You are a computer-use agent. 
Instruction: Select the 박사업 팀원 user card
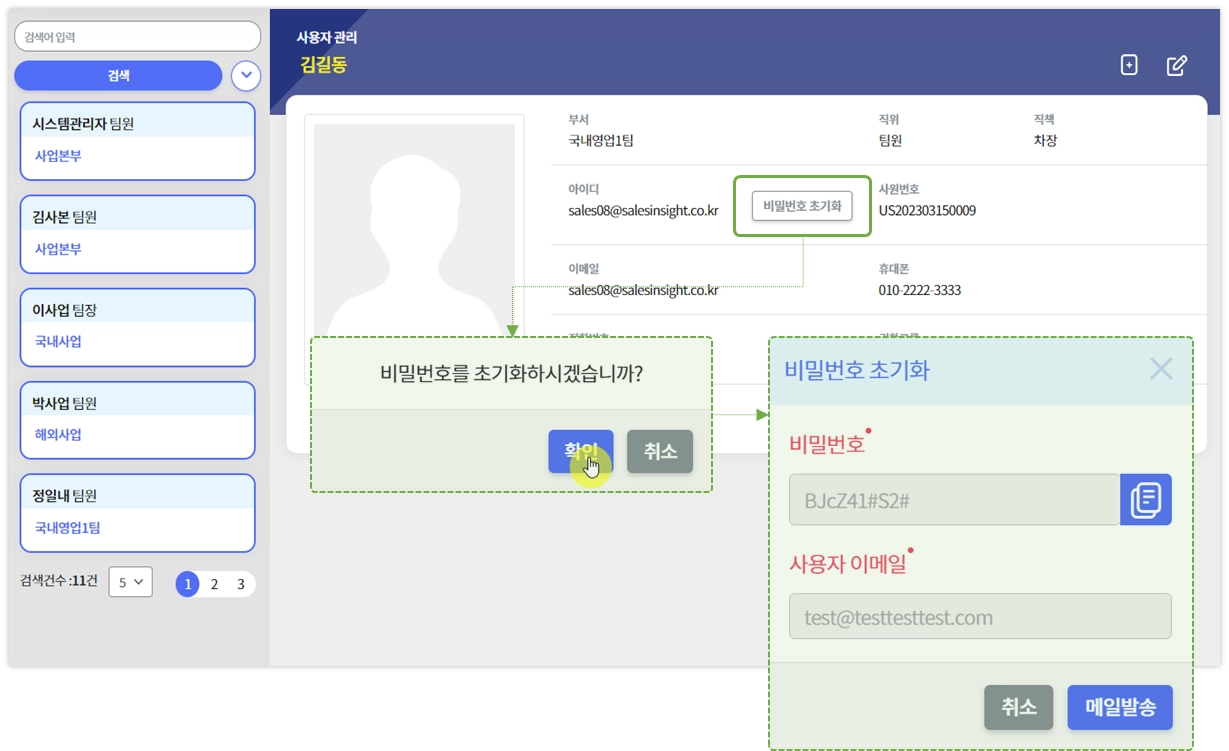tap(138, 420)
